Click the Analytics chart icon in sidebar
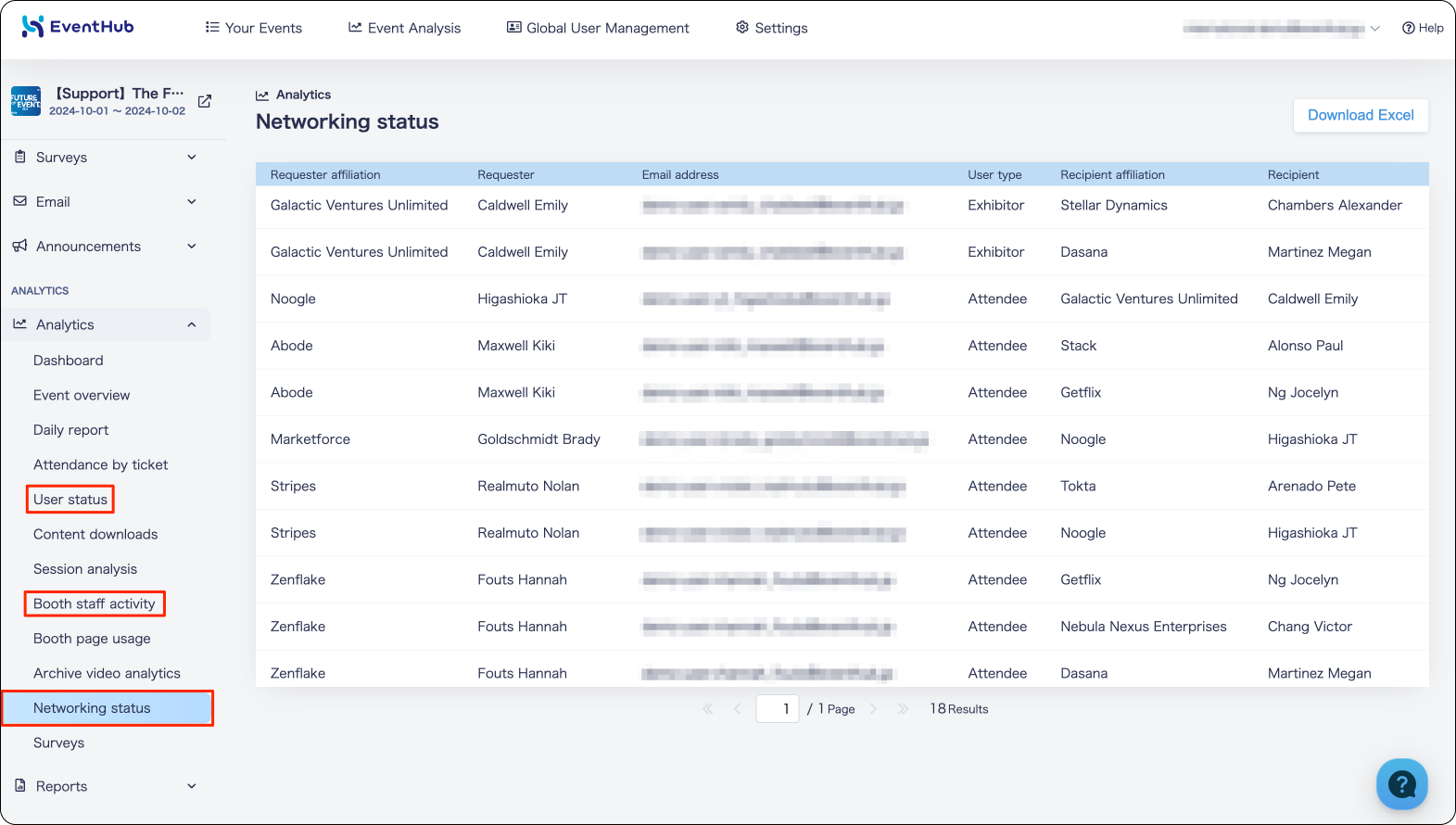Viewport: 1456px width, 825px height. pos(20,324)
